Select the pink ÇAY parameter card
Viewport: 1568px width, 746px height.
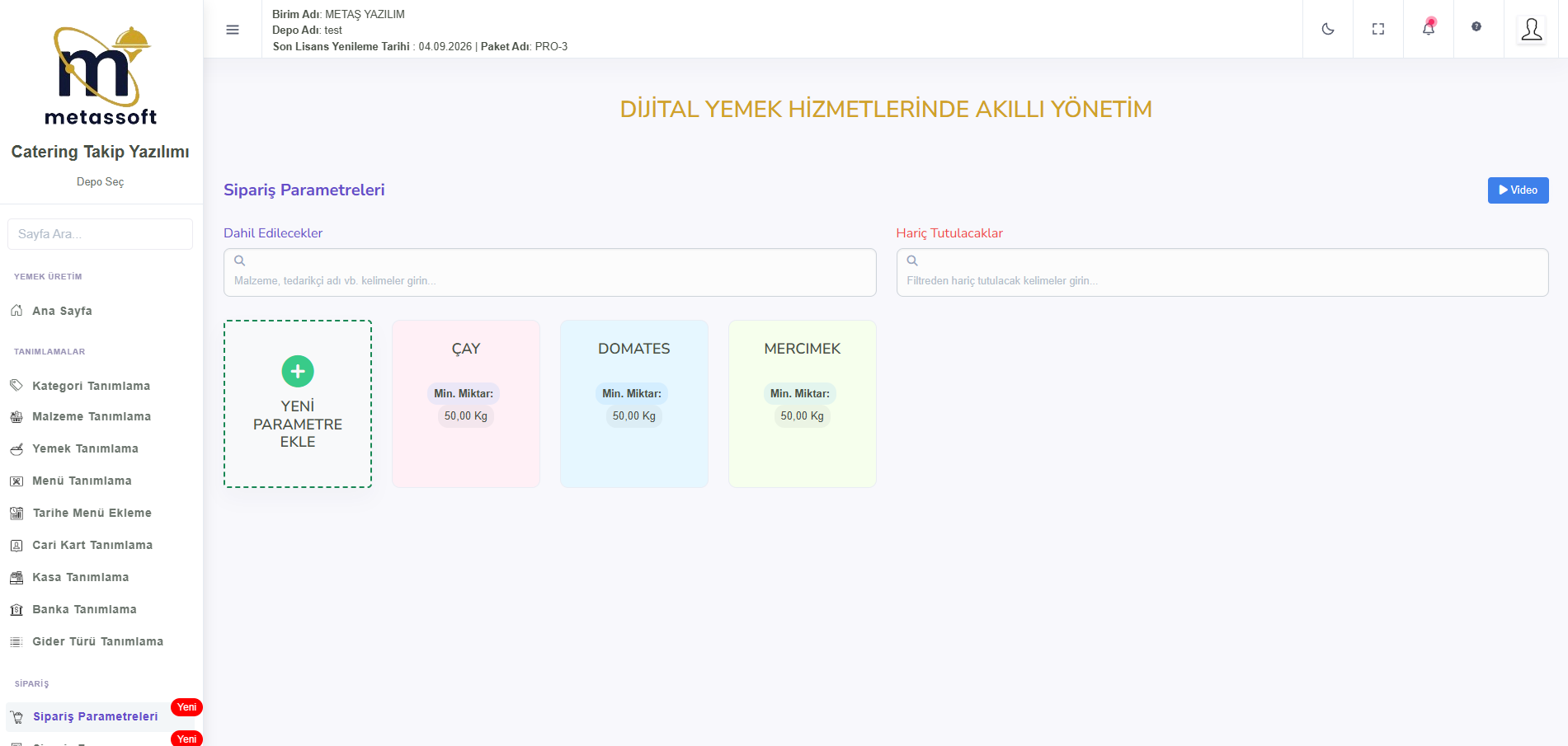[x=466, y=404]
